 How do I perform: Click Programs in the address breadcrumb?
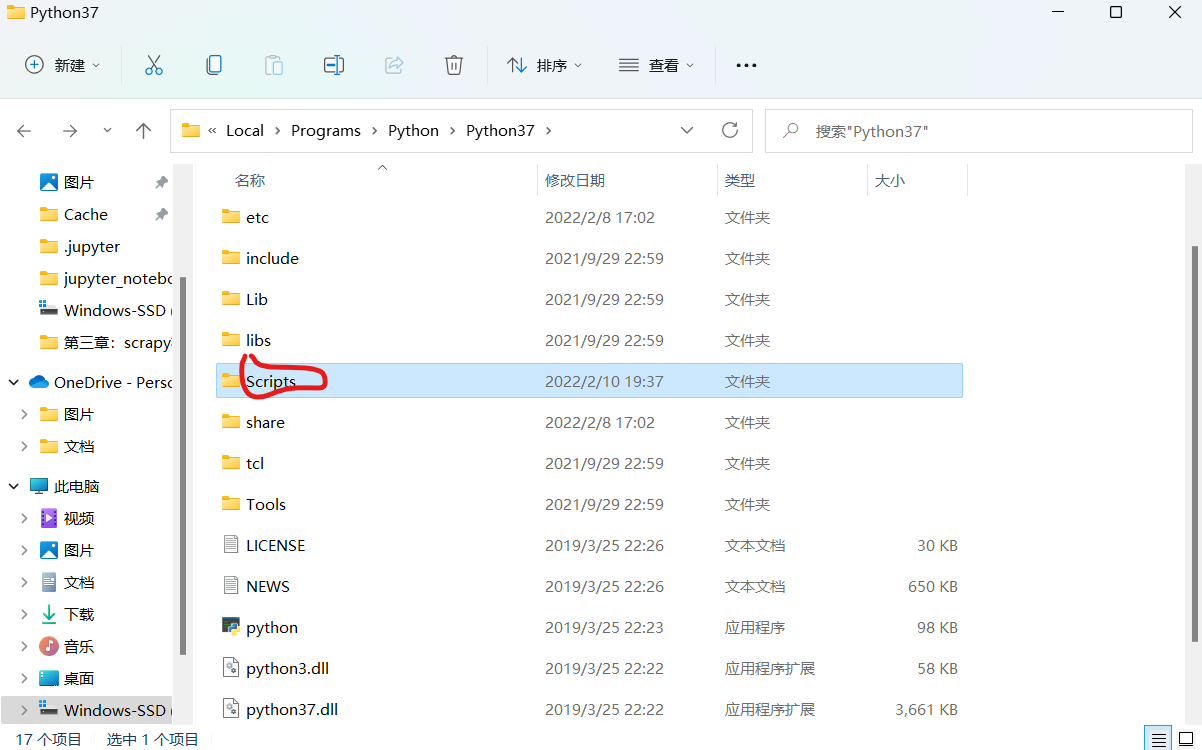326,130
